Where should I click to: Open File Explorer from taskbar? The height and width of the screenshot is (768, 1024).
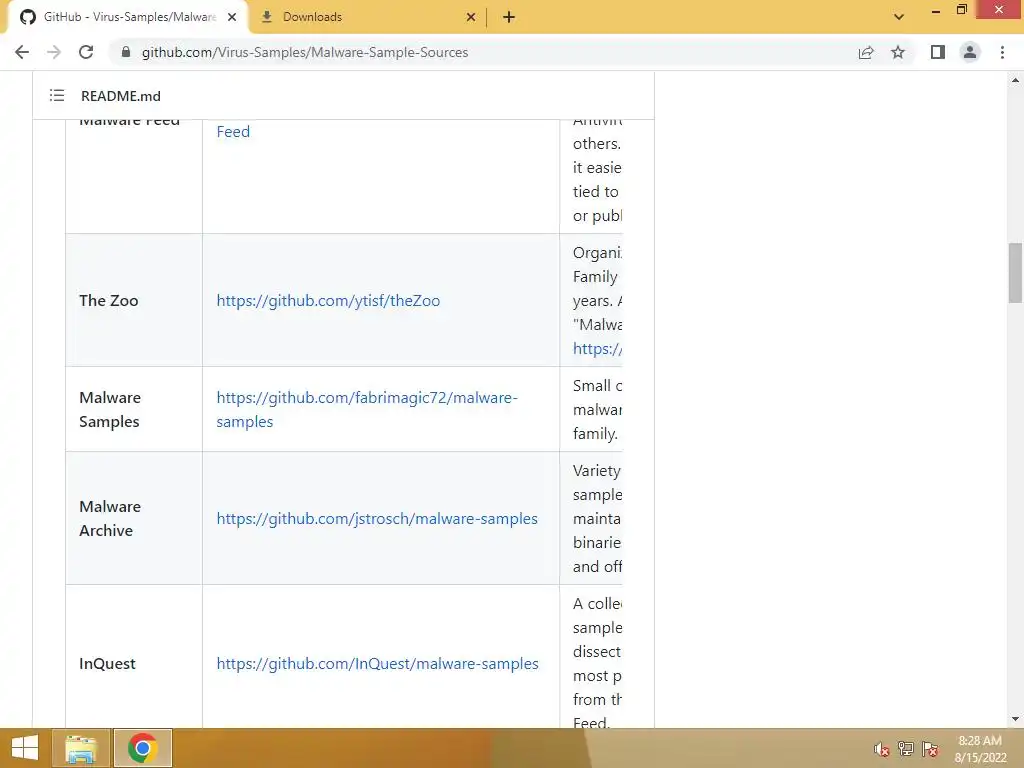[x=81, y=748]
